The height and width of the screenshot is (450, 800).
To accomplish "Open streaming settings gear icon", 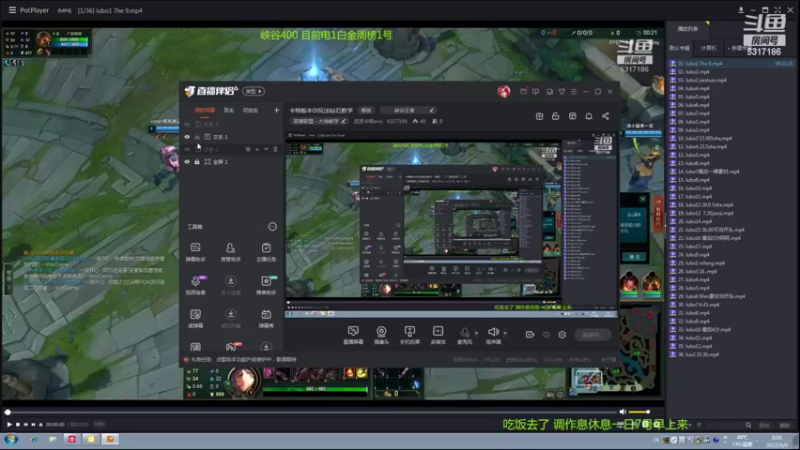I will click(562, 335).
